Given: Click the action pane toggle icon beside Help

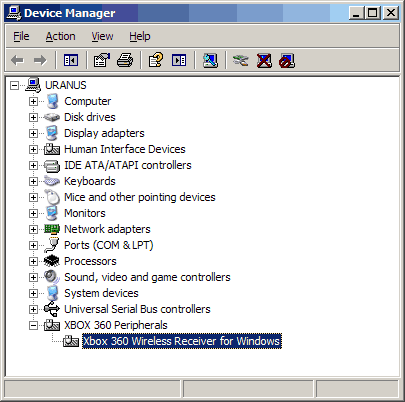Looking at the screenshot, I should 179,60.
